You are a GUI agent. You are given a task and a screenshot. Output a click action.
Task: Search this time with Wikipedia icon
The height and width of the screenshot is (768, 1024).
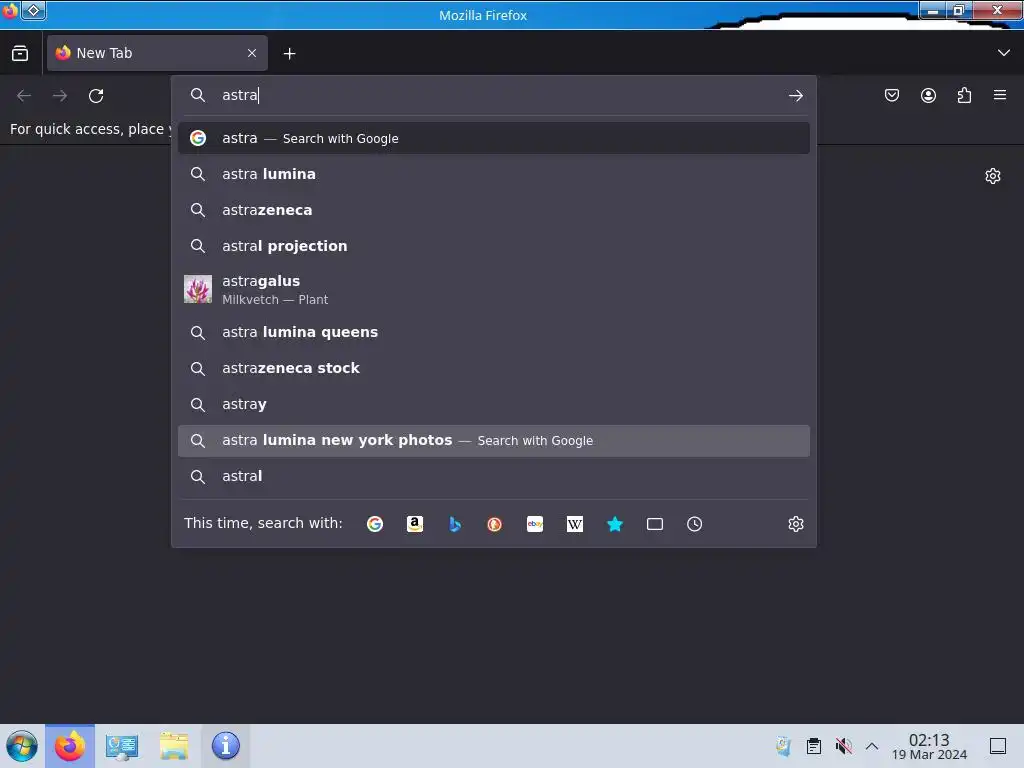pyautogui.click(x=575, y=524)
